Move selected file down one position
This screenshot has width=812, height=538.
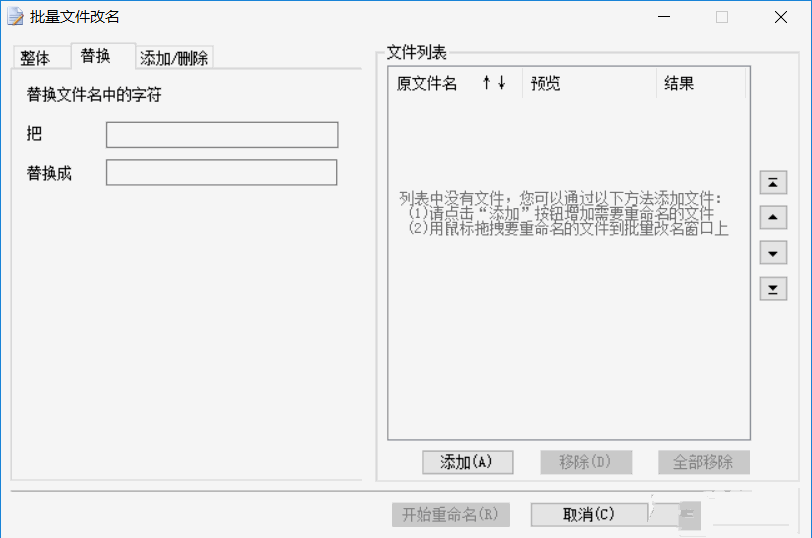point(773,253)
